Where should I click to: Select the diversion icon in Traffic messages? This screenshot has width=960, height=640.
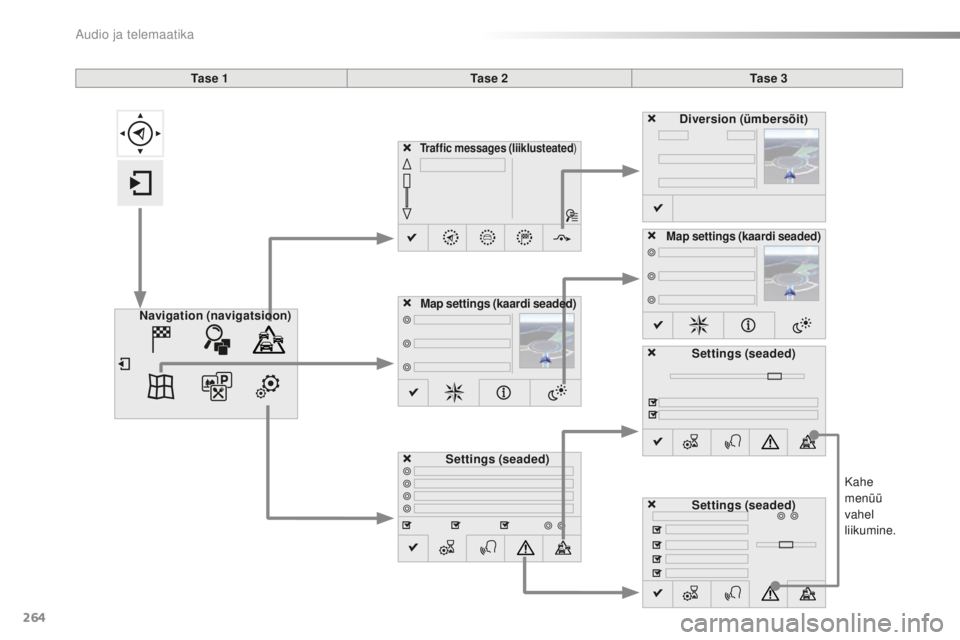point(561,238)
